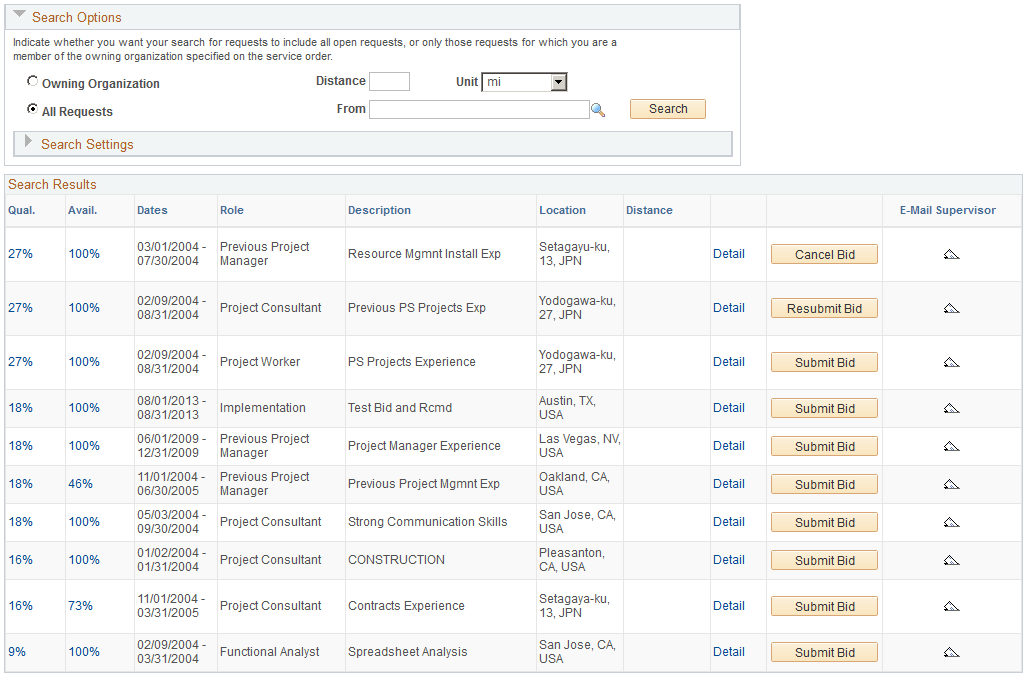Click inside the Distance input field
1035x684 pixels.
[x=389, y=81]
